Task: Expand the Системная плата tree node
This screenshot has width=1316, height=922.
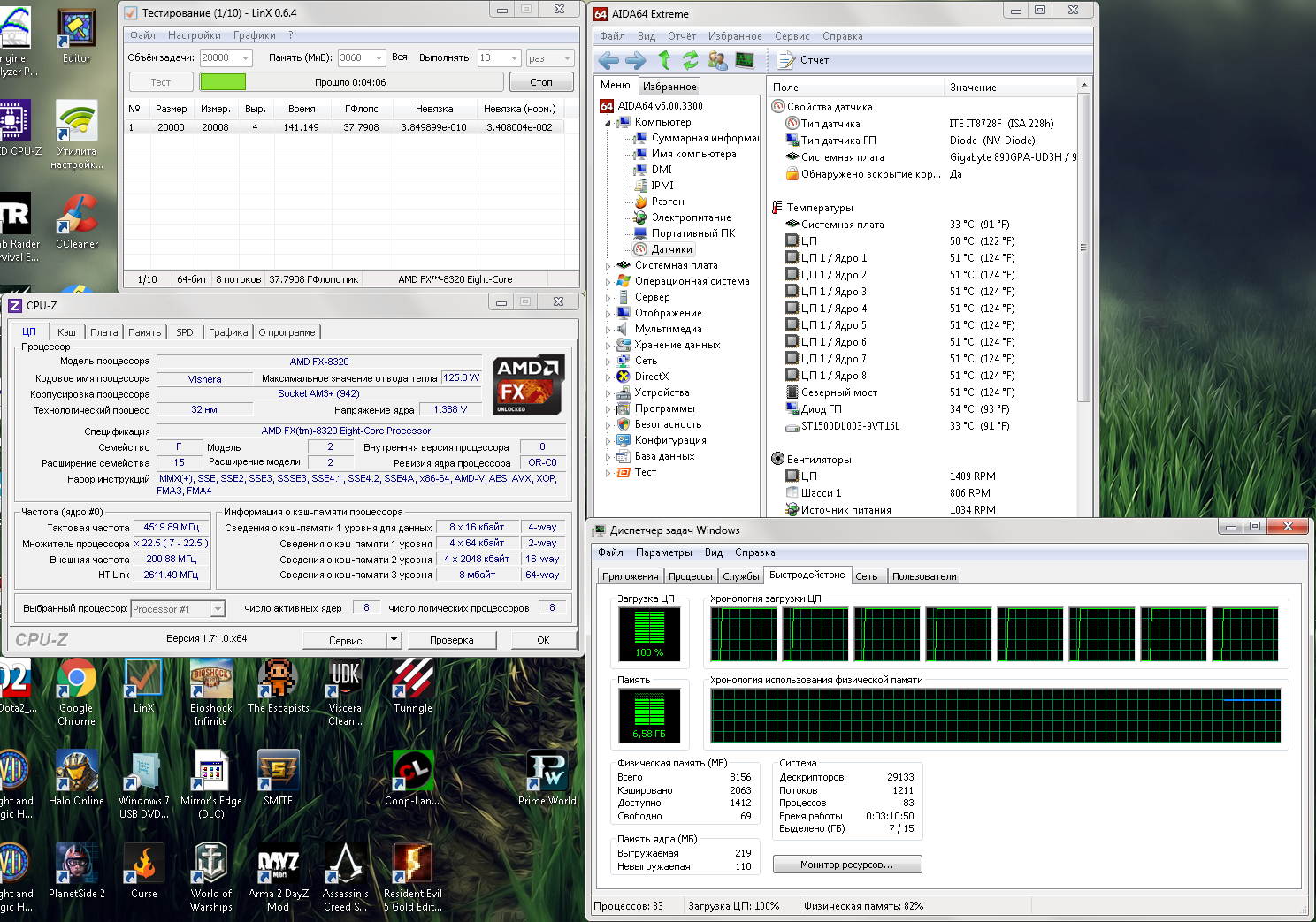Action: 608,265
